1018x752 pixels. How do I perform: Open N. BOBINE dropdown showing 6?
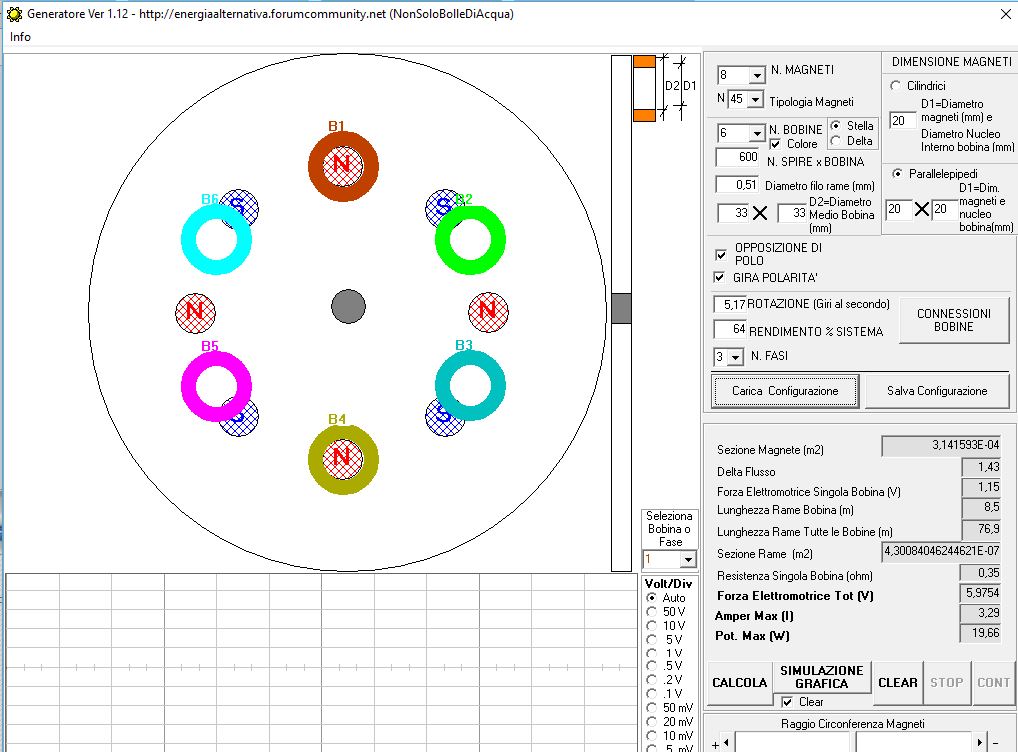pyautogui.click(x=757, y=133)
